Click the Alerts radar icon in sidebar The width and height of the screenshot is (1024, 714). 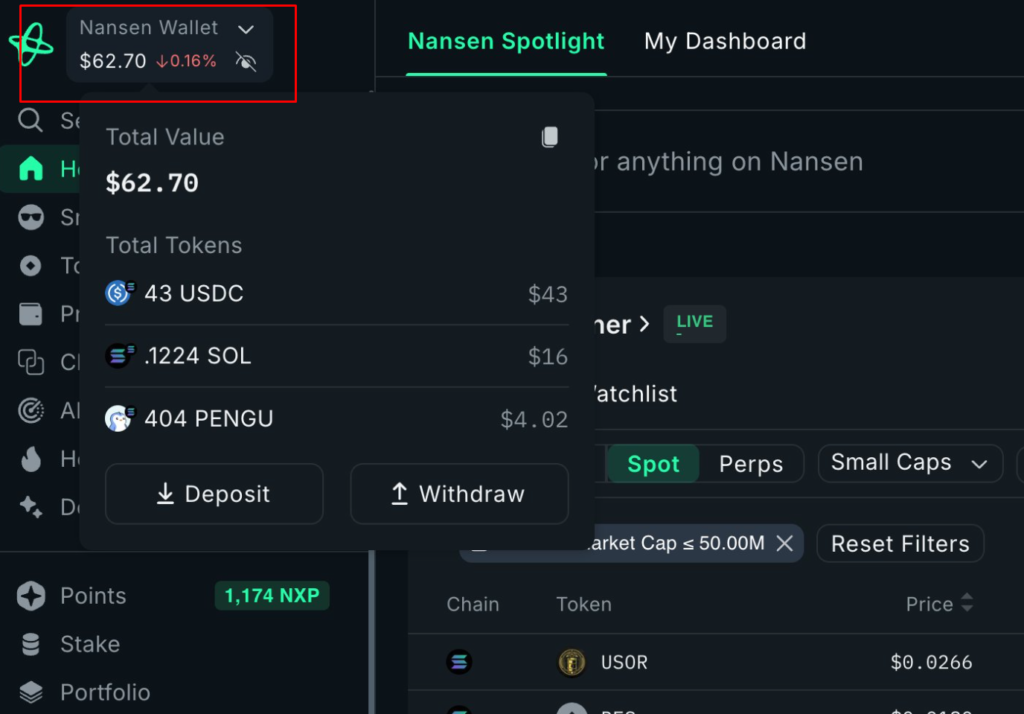30,410
